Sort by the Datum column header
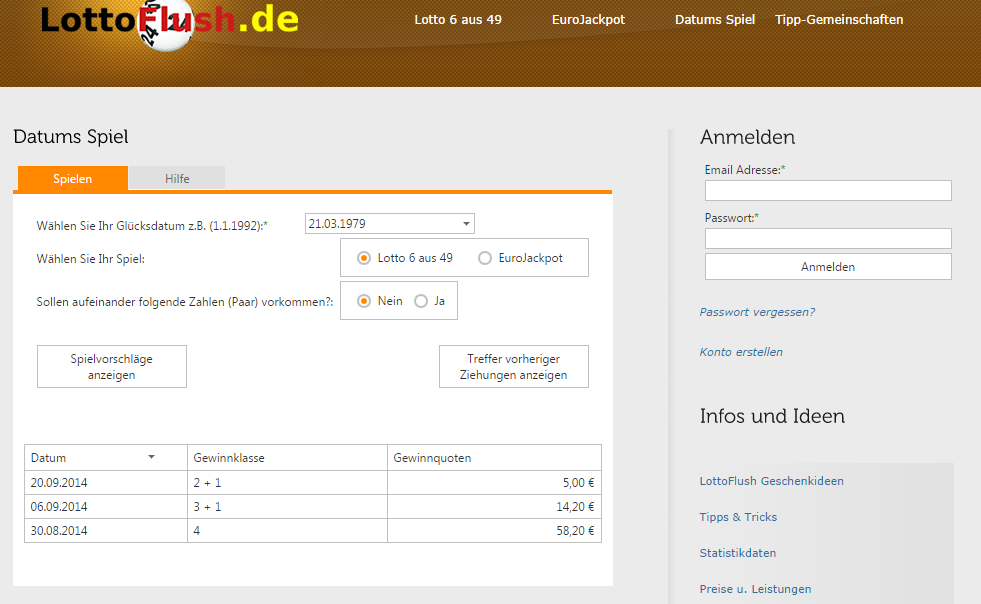 pyautogui.click(x=106, y=458)
